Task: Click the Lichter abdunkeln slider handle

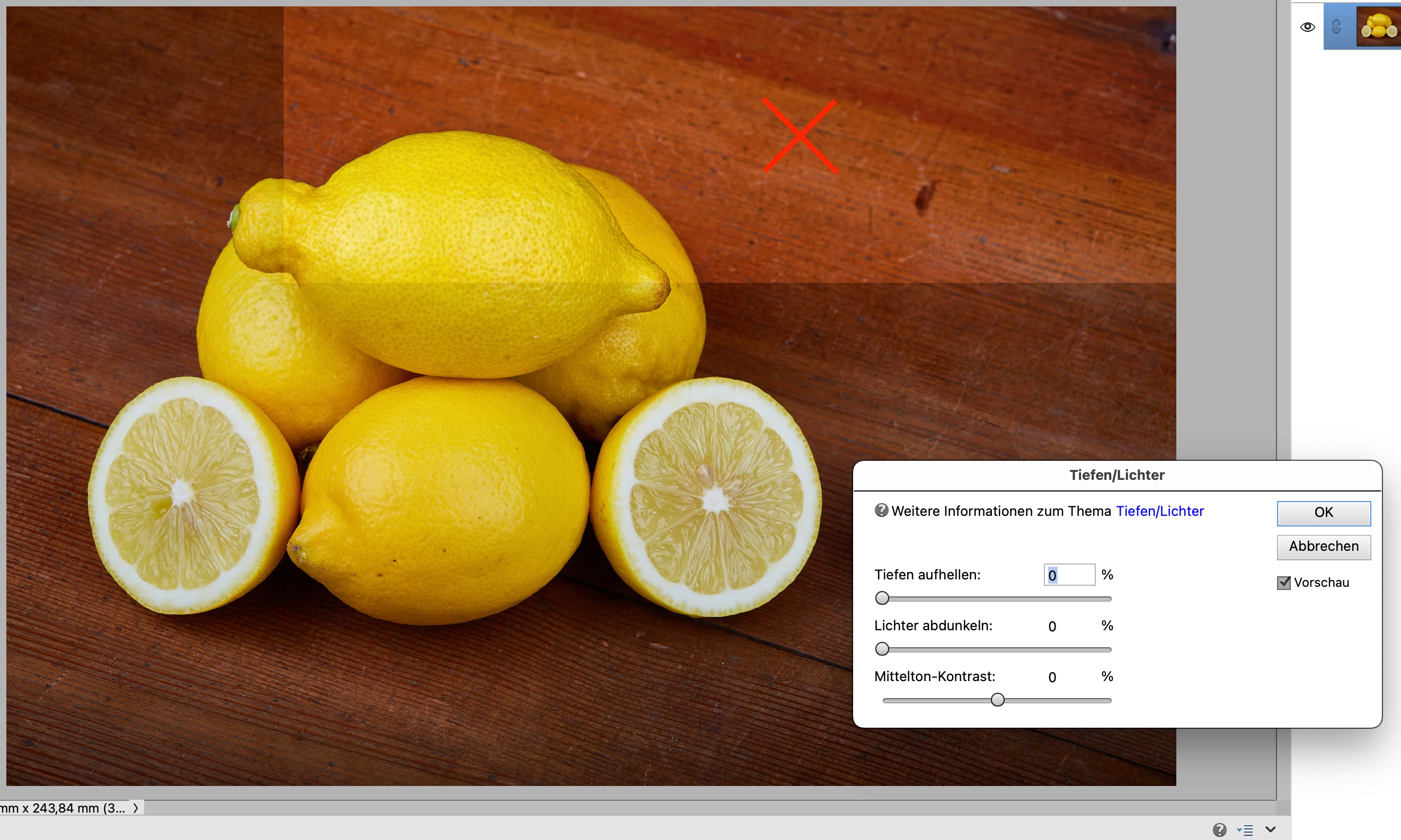Action: (x=882, y=649)
